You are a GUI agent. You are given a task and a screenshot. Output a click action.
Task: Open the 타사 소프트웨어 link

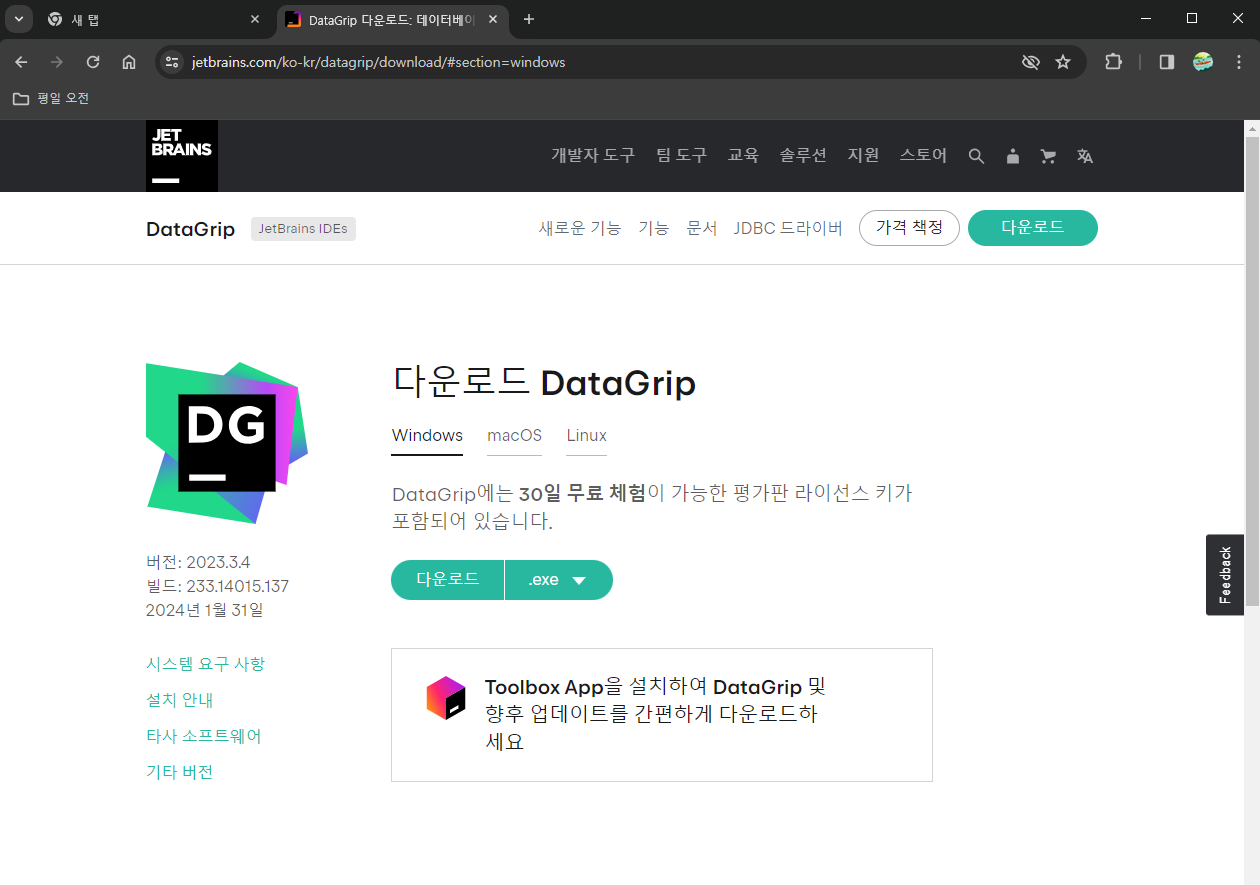204,736
